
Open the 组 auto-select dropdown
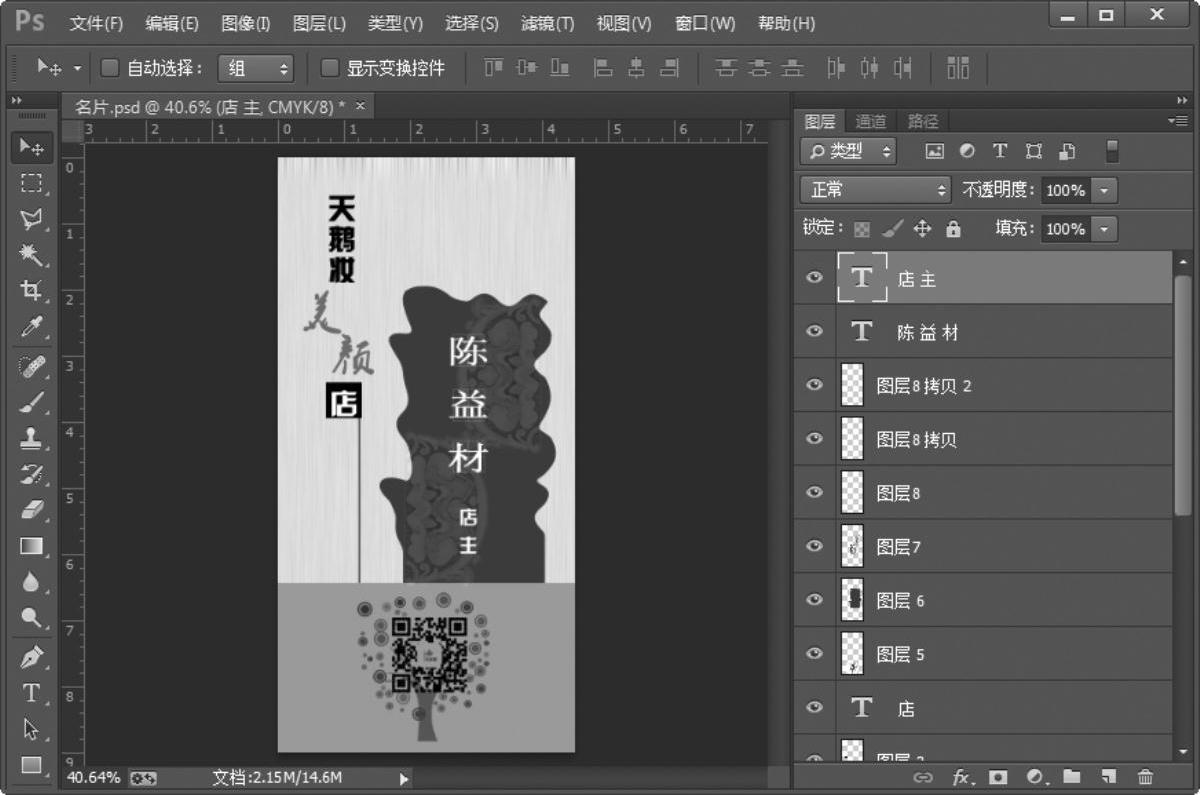point(256,68)
